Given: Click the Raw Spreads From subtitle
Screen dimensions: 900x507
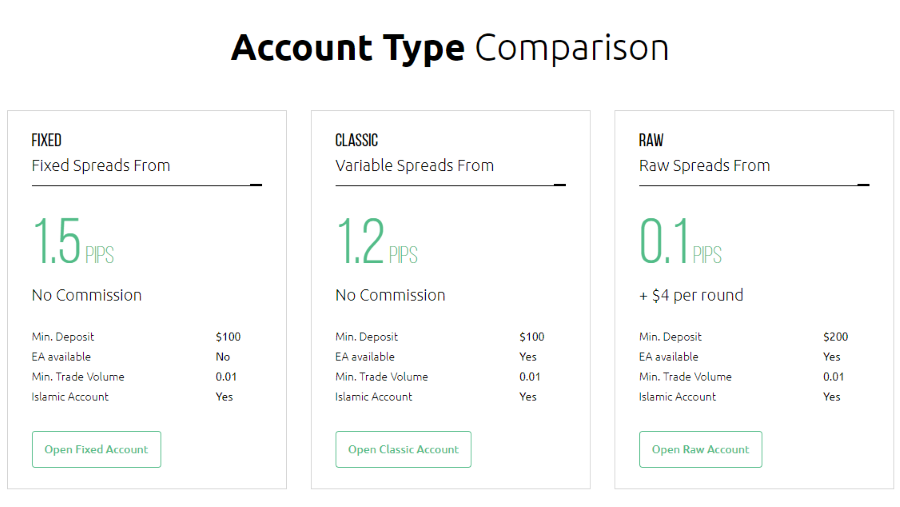Looking at the screenshot, I should (x=704, y=166).
